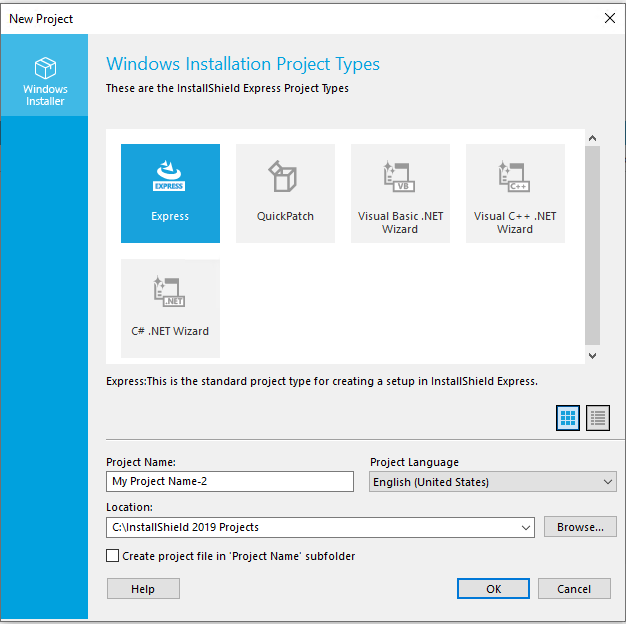Click the project types scroll up arrow
This screenshot has width=626, height=624.
(592, 138)
